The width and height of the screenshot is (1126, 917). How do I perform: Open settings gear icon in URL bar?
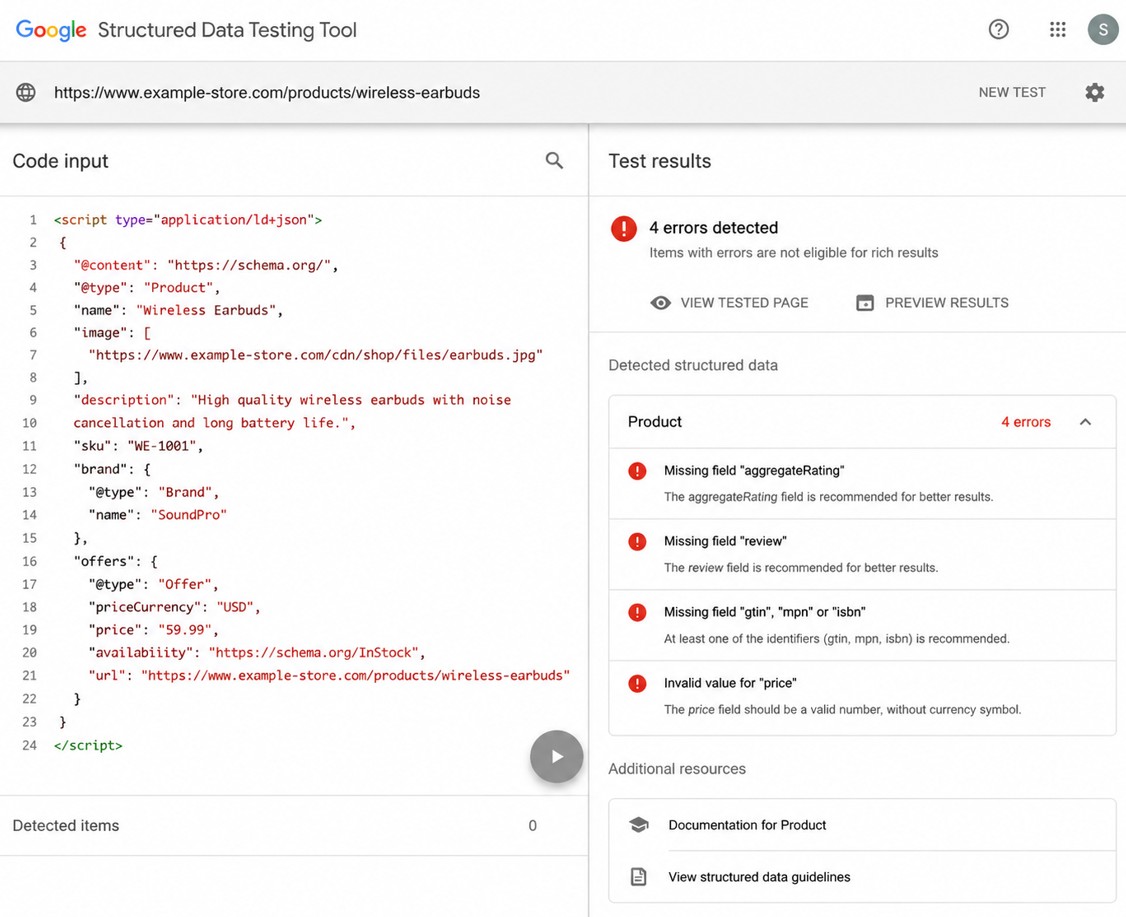click(1094, 93)
